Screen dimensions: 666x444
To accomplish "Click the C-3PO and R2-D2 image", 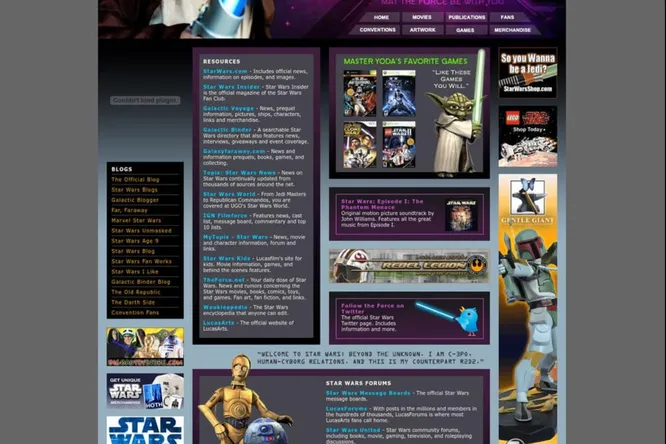I will tap(246, 399).
